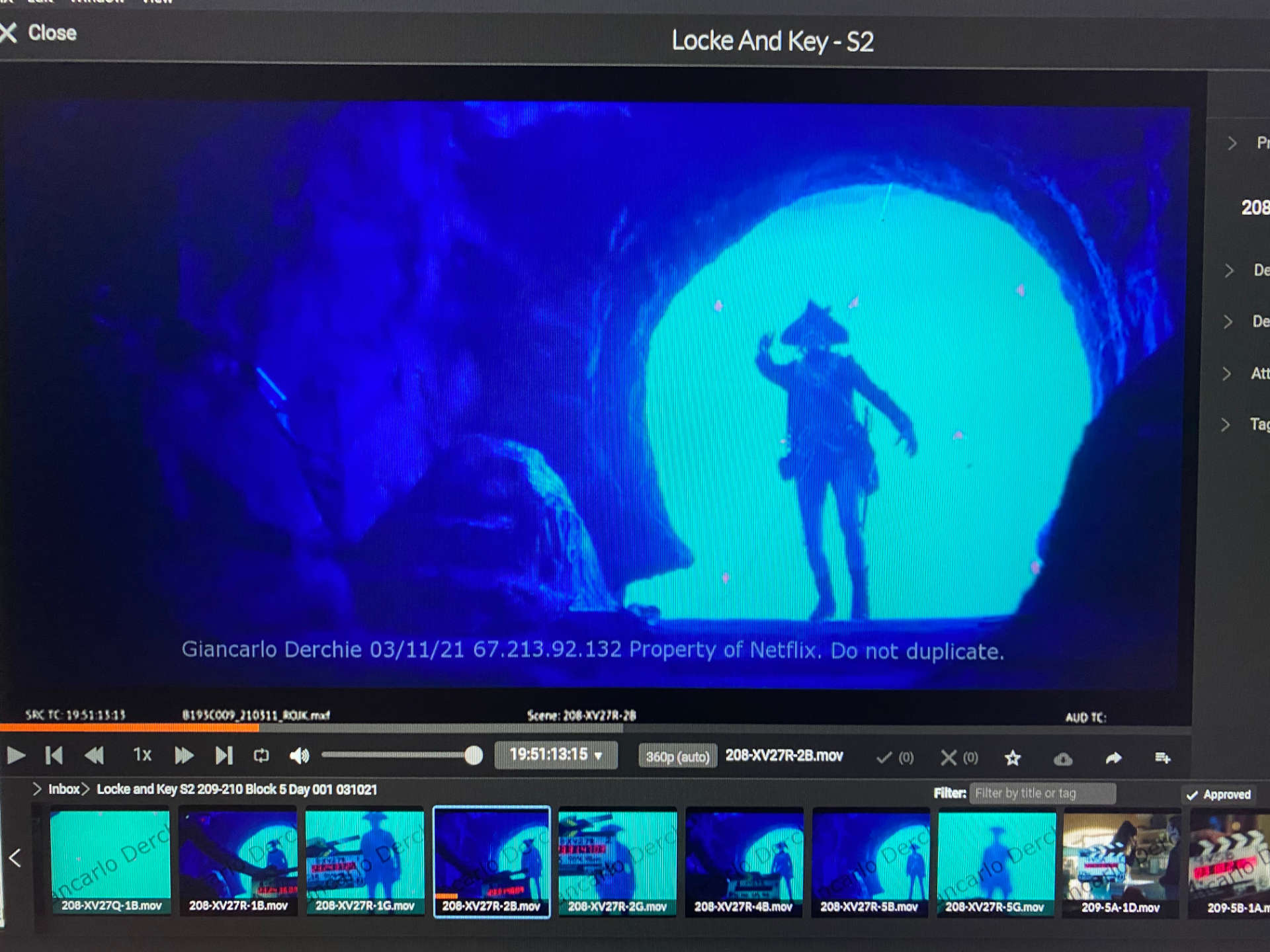Click the rewind icon
The height and width of the screenshot is (952, 1270).
pos(95,755)
